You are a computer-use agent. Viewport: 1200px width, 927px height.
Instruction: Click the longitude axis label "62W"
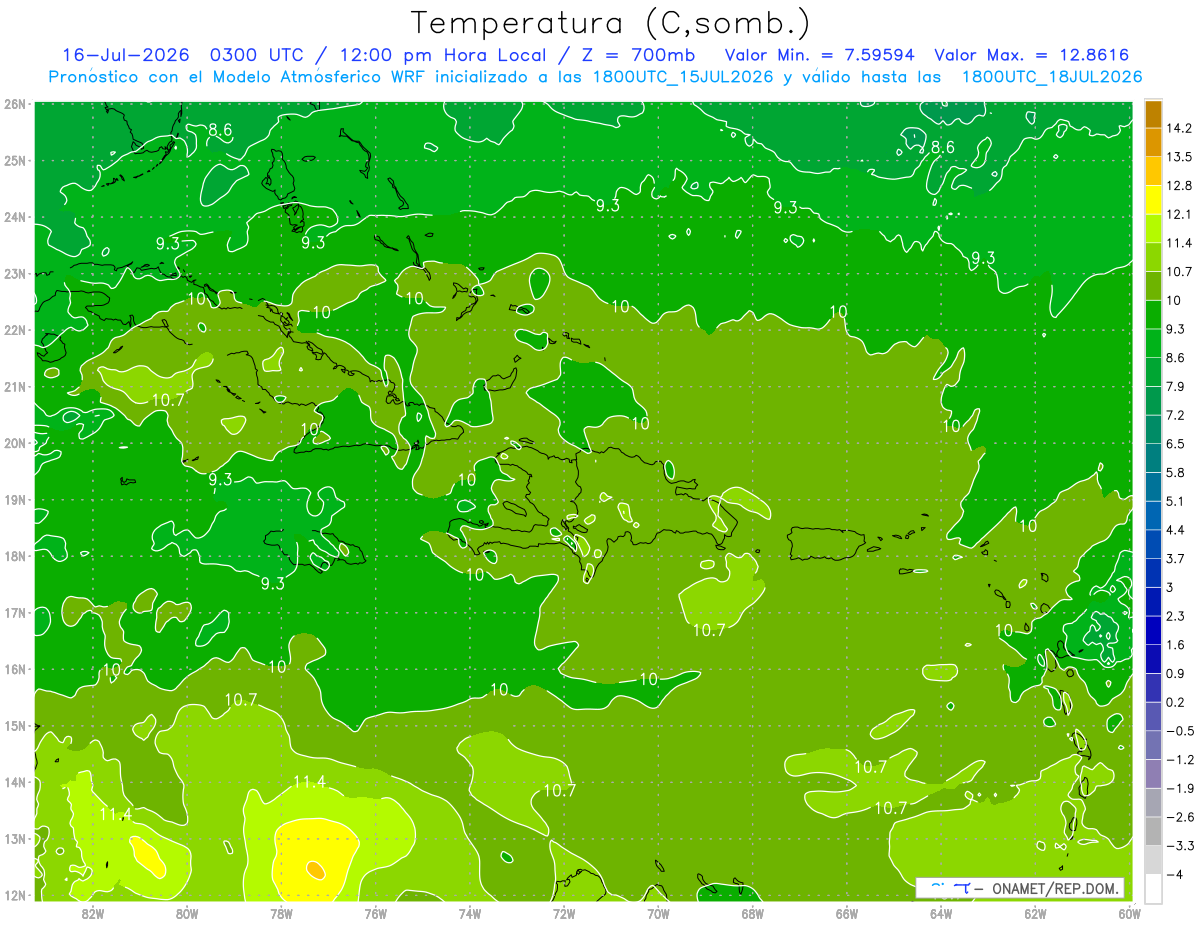pyautogui.click(x=1035, y=914)
